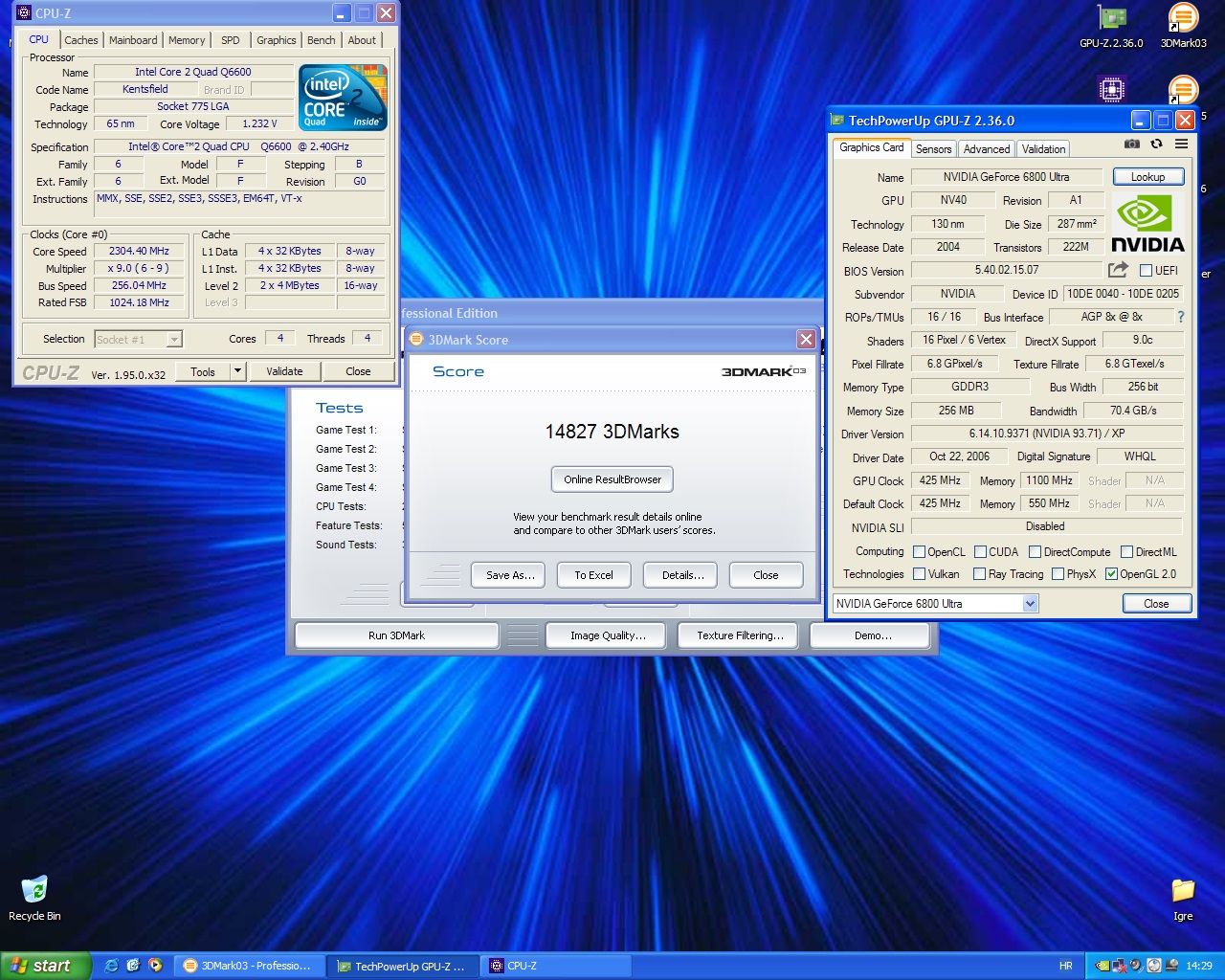Image resolution: width=1225 pixels, height=980 pixels.
Task: Toggle the OpenGL 2.0 checkbox
Action: click(1111, 574)
